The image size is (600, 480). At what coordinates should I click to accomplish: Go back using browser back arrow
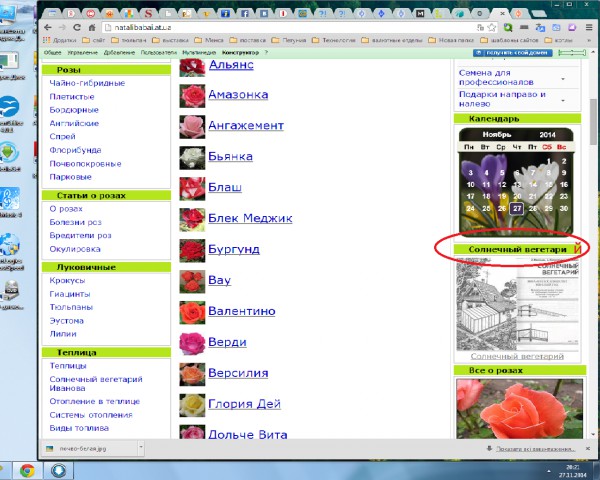tap(48, 28)
